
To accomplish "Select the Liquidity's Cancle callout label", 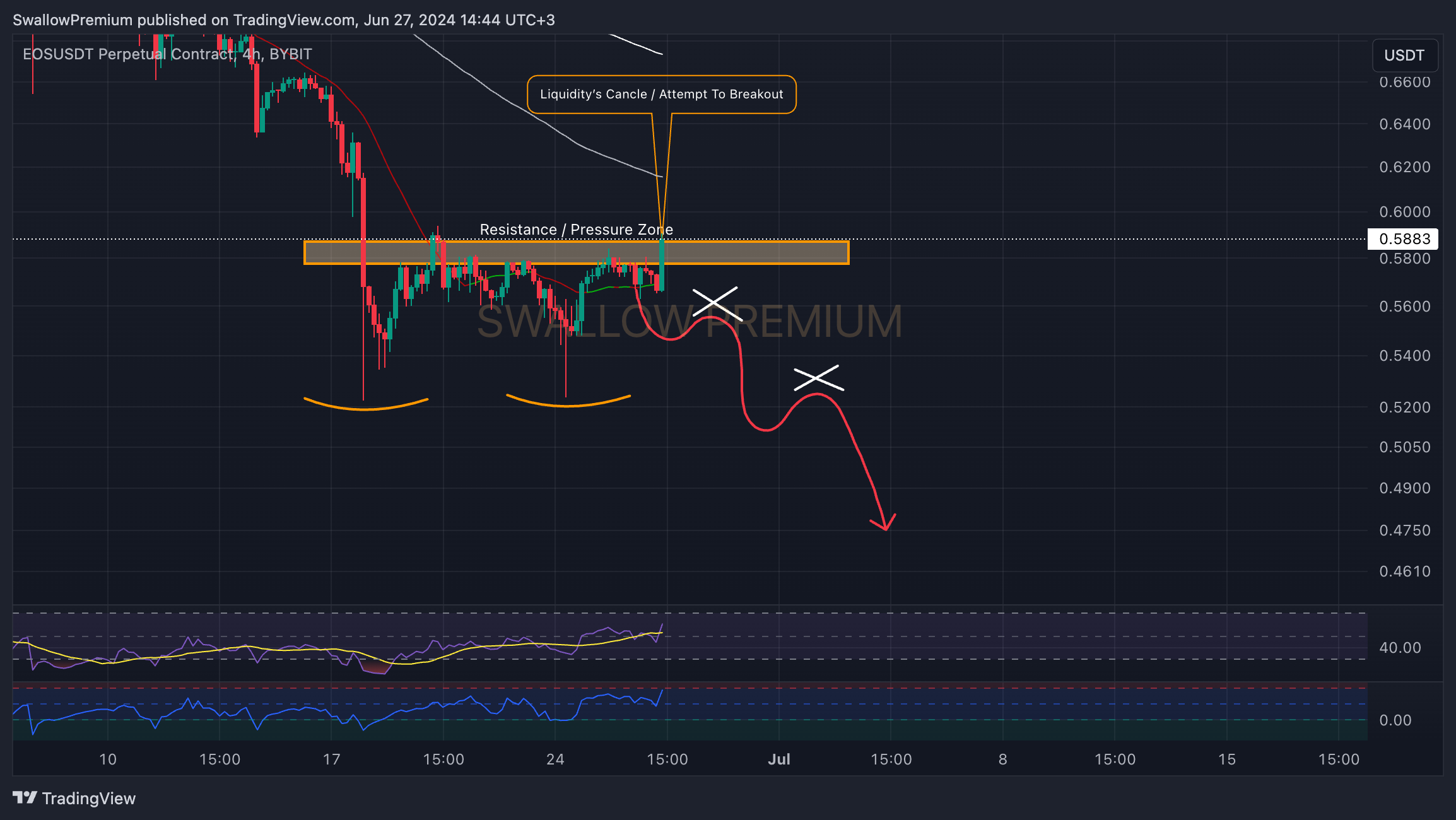I will [x=662, y=95].
